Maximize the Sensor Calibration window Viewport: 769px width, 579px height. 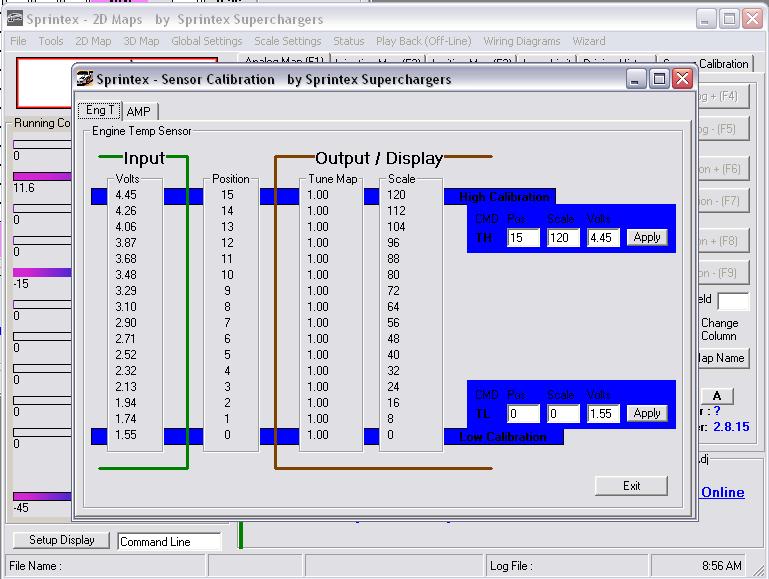point(659,78)
